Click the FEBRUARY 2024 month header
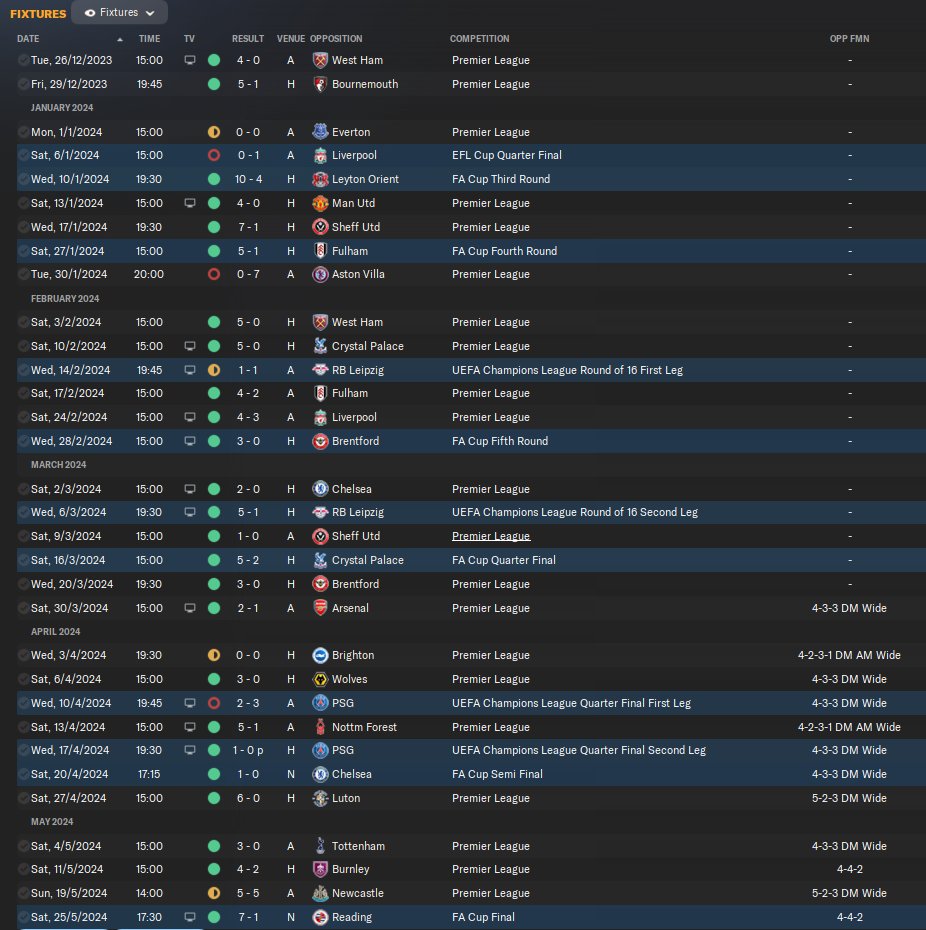Screen dimensions: 926x930 pos(65,298)
